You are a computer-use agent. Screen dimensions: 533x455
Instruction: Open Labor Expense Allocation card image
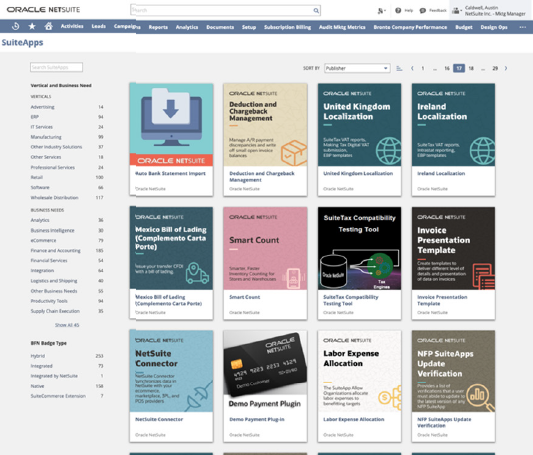pyautogui.click(x=359, y=371)
